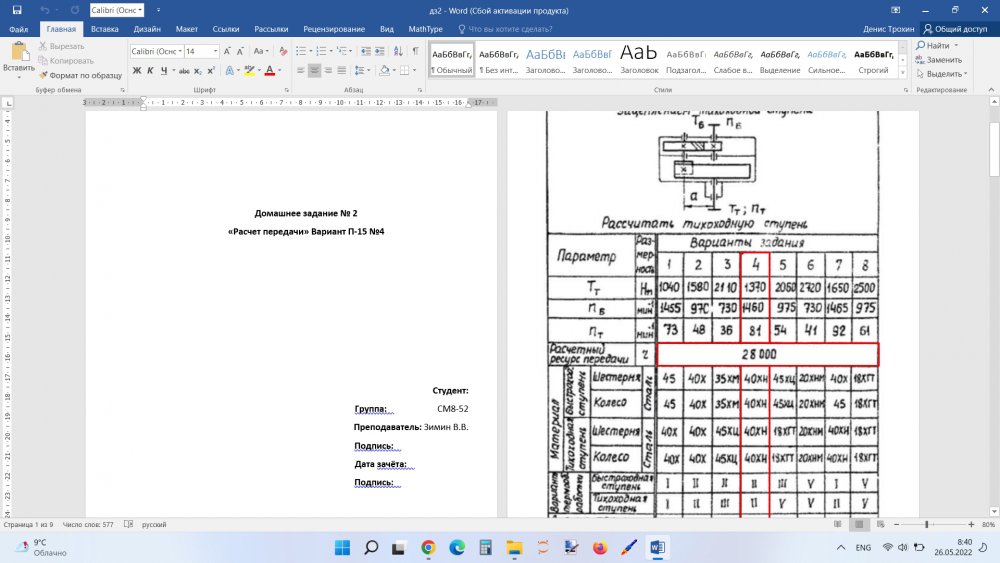Increase font size with the grow icon
This screenshot has width=1000, height=563.
[x=228, y=51]
